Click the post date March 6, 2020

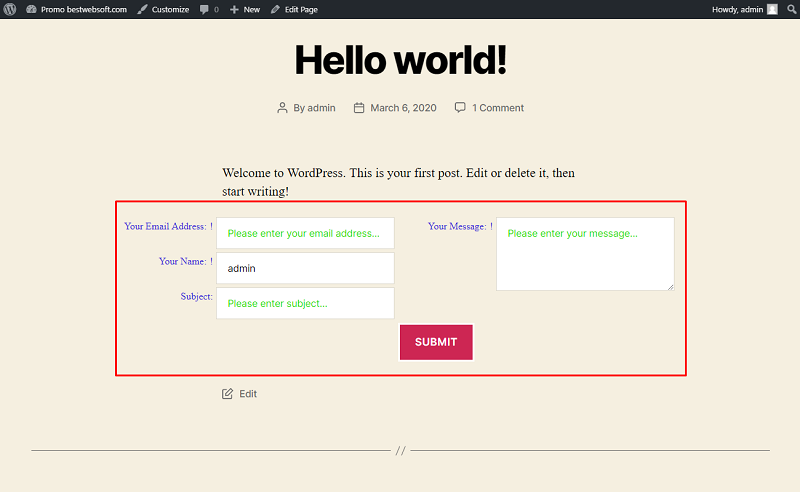tap(403, 108)
